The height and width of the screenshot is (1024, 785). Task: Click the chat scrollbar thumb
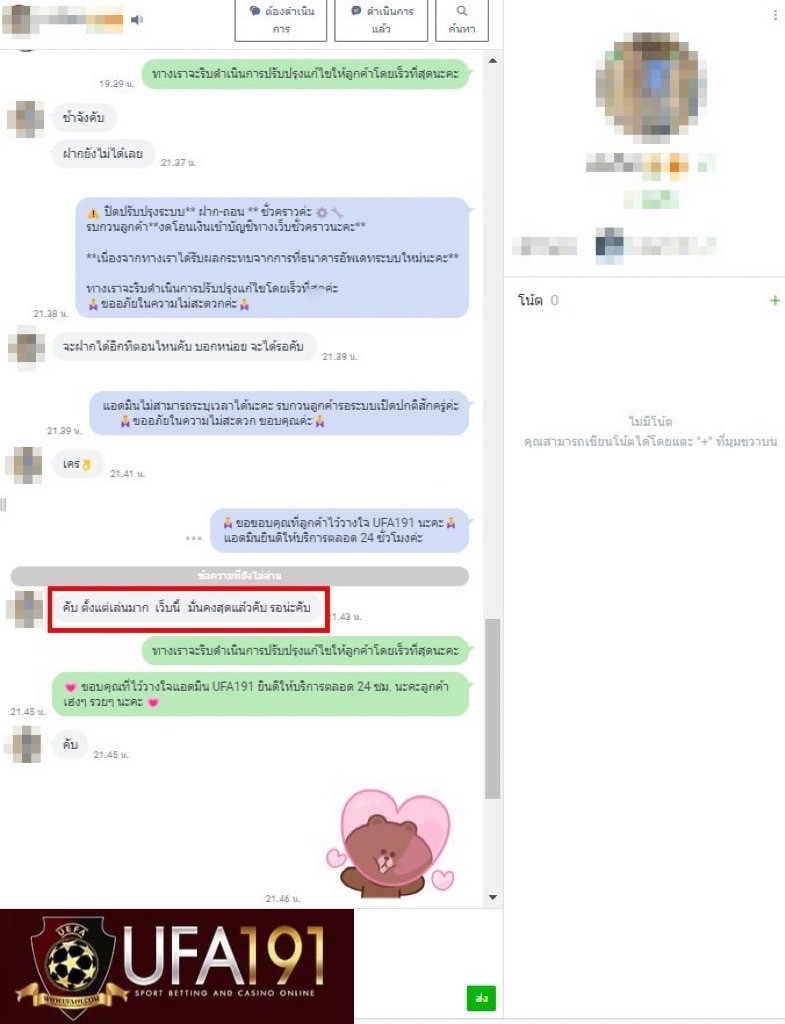pos(492,709)
